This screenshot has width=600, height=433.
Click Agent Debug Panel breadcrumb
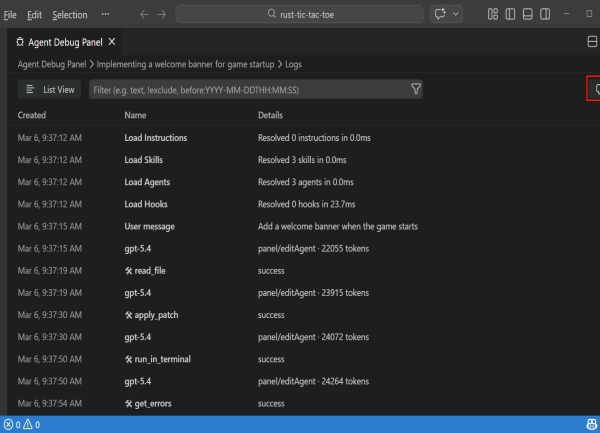(52, 64)
